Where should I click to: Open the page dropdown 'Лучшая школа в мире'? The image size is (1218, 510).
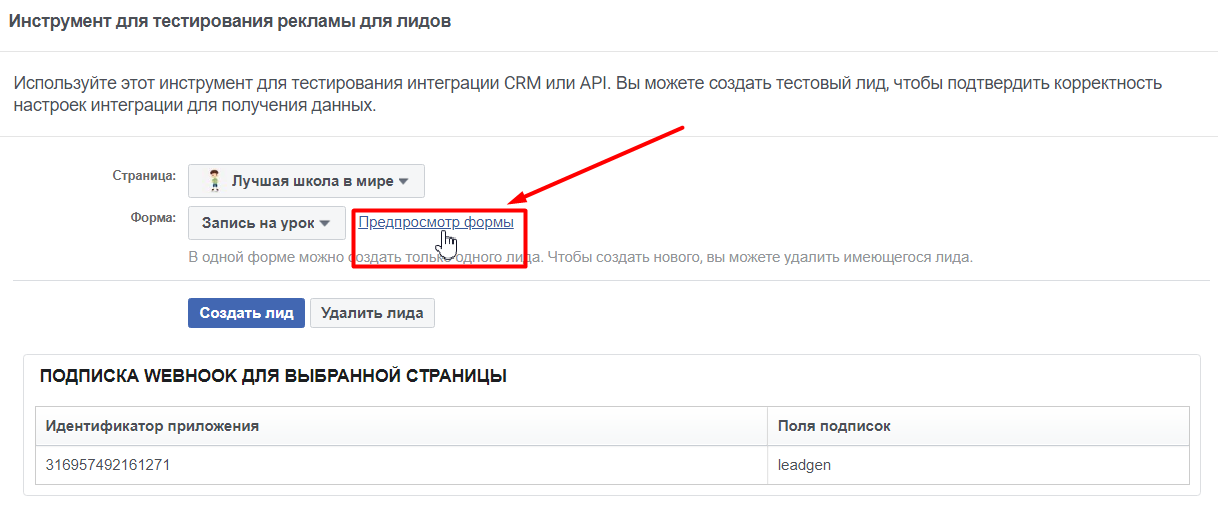pos(306,181)
